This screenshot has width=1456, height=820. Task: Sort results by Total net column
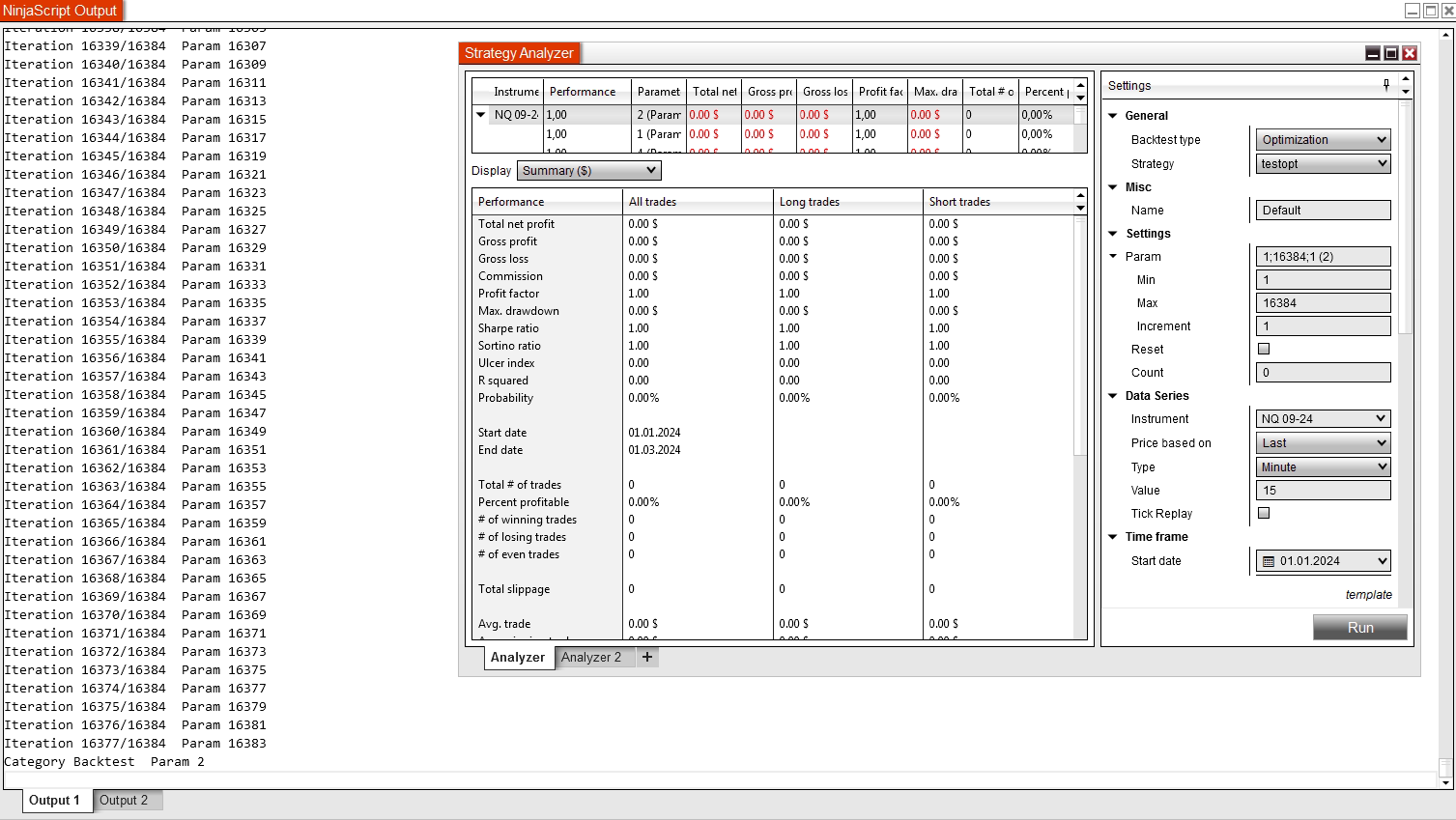click(714, 92)
